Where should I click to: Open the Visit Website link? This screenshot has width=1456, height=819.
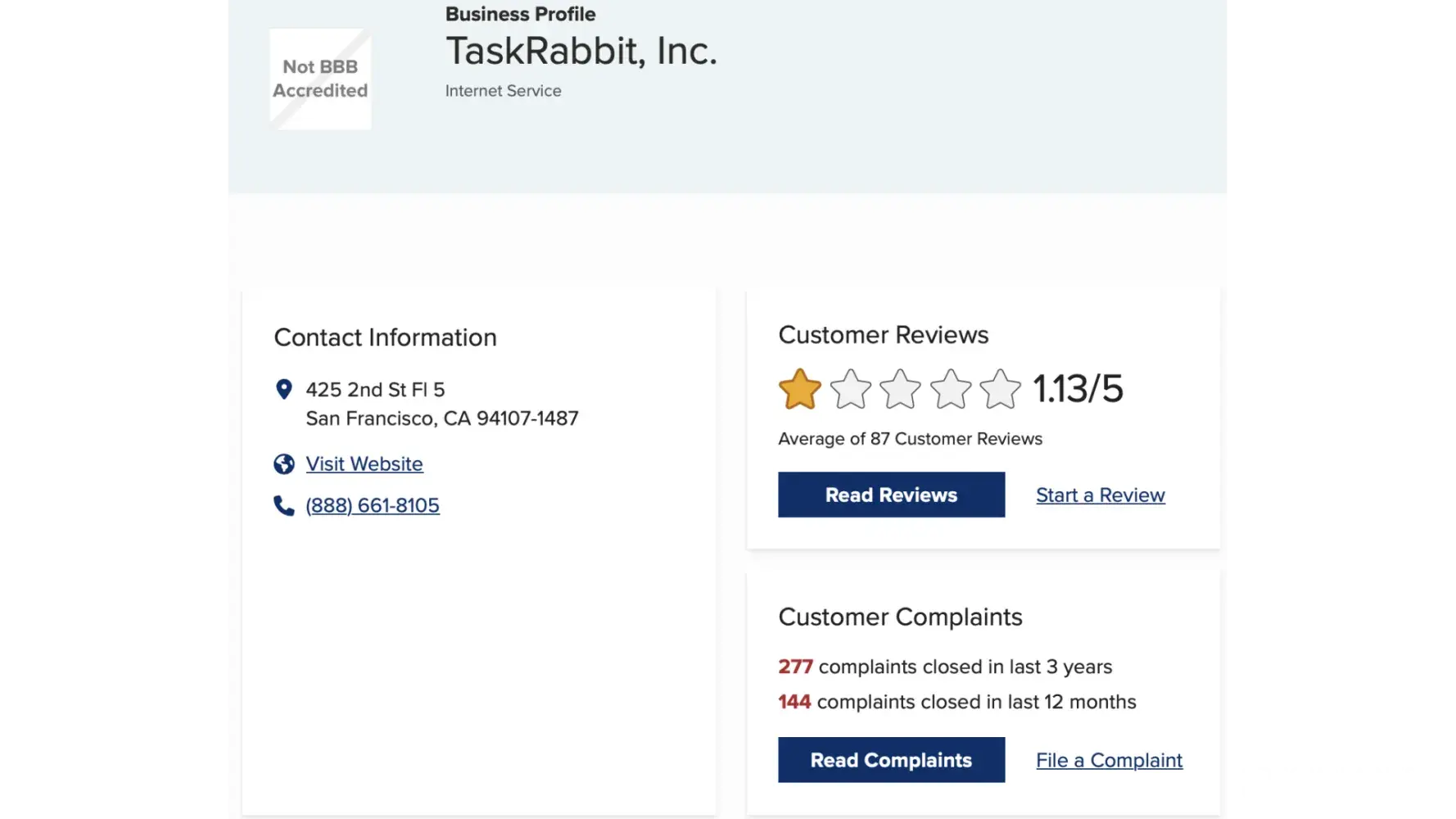[x=364, y=464]
